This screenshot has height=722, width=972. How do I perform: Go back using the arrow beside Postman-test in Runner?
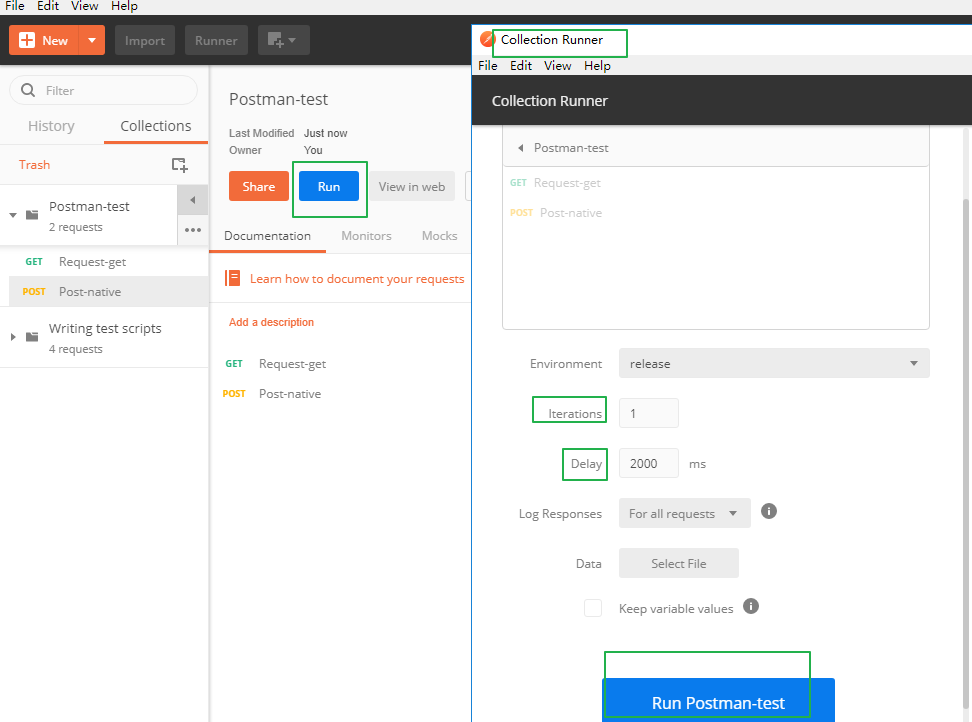point(521,148)
